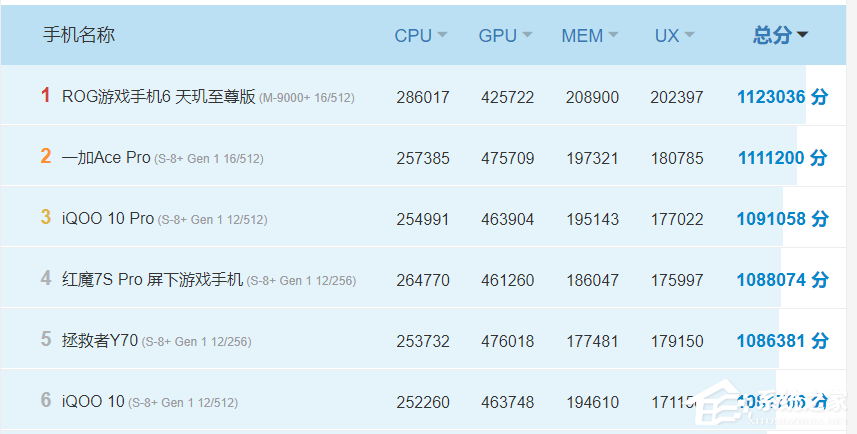Click GPU score 476018
This screenshot has width=857, height=434.
508,342
